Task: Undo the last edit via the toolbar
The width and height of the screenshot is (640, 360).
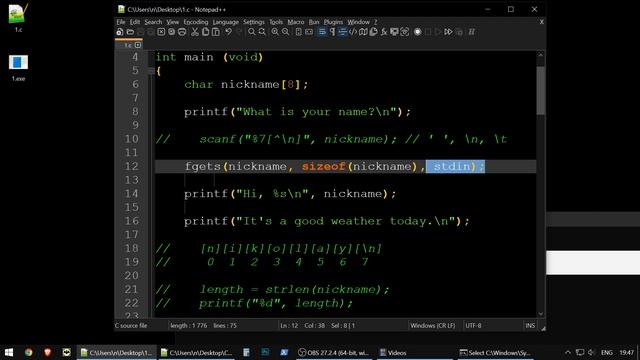Action: pyautogui.click(x=229, y=32)
